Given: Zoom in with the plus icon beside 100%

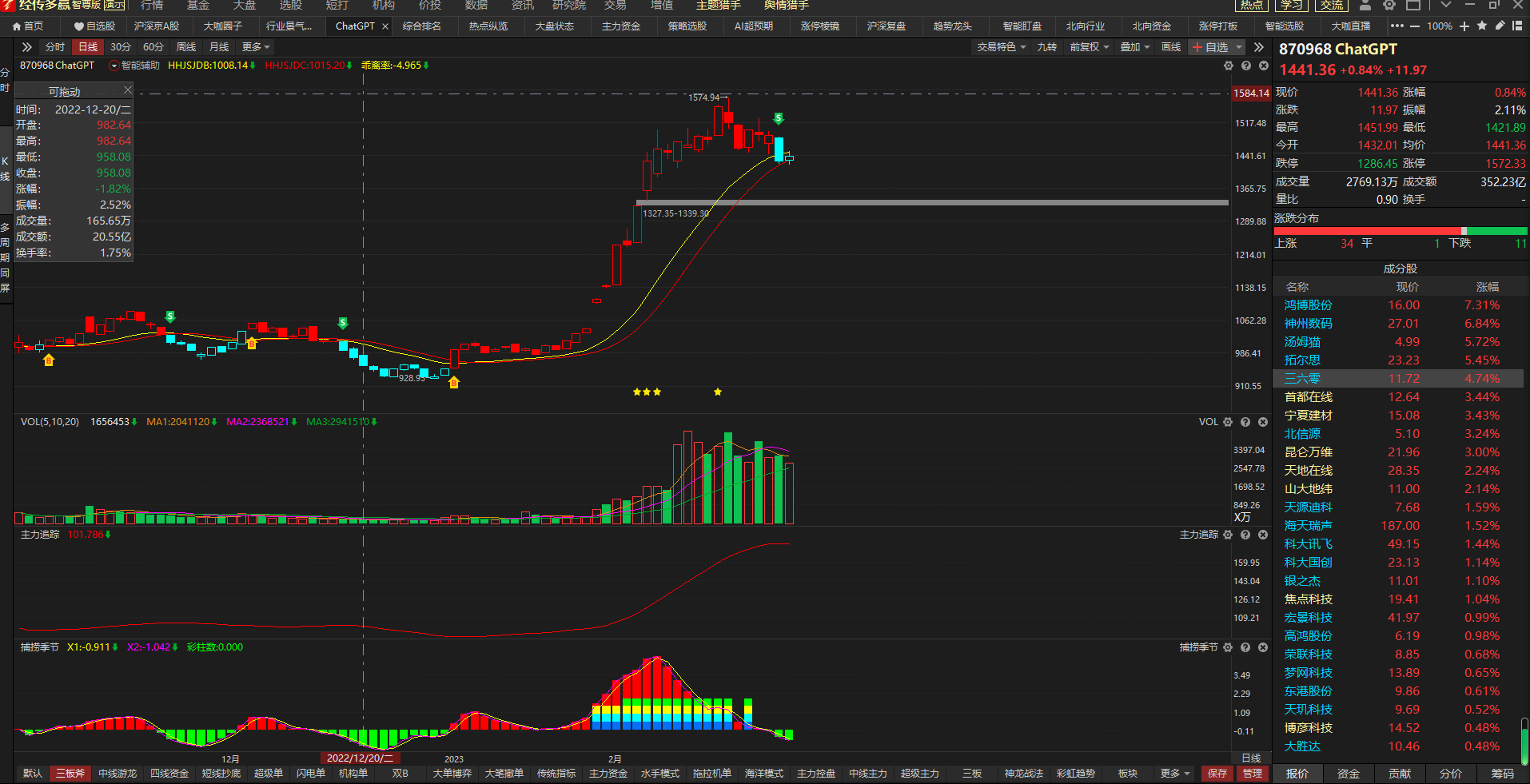Looking at the screenshot, I should [1464, 26].
